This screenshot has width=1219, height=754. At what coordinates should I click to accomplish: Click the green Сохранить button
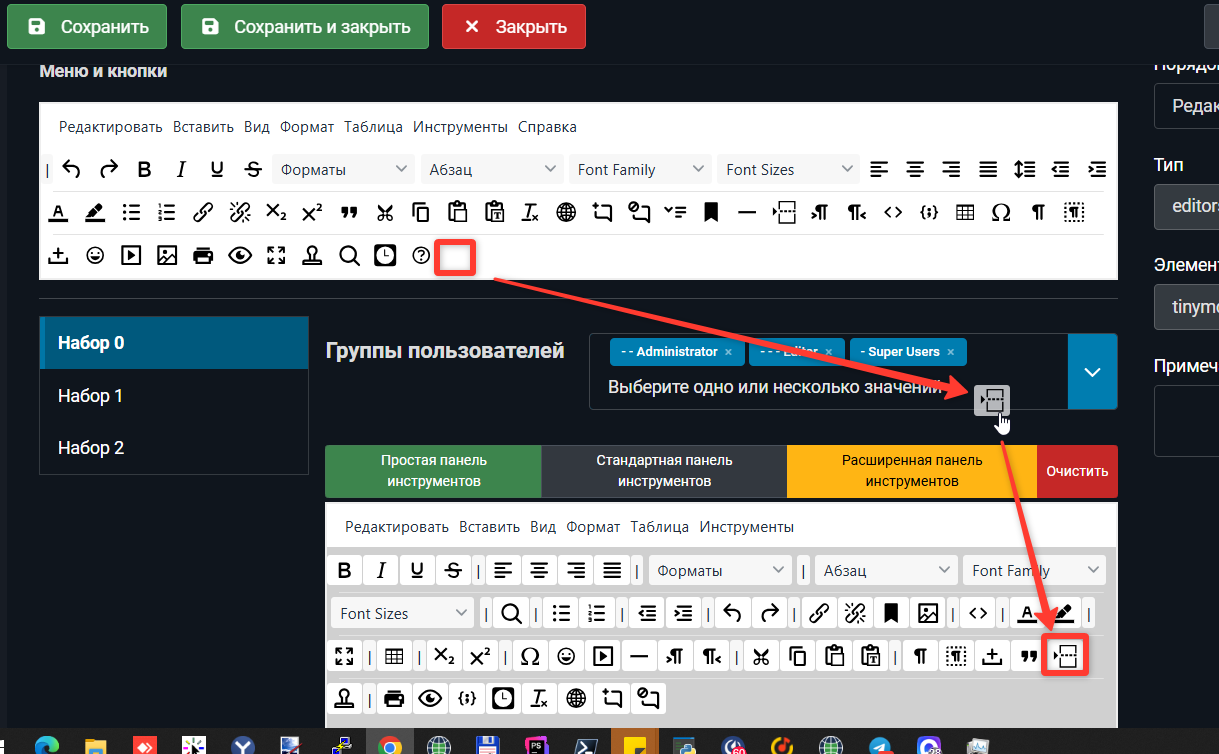[x=85, y=26]
